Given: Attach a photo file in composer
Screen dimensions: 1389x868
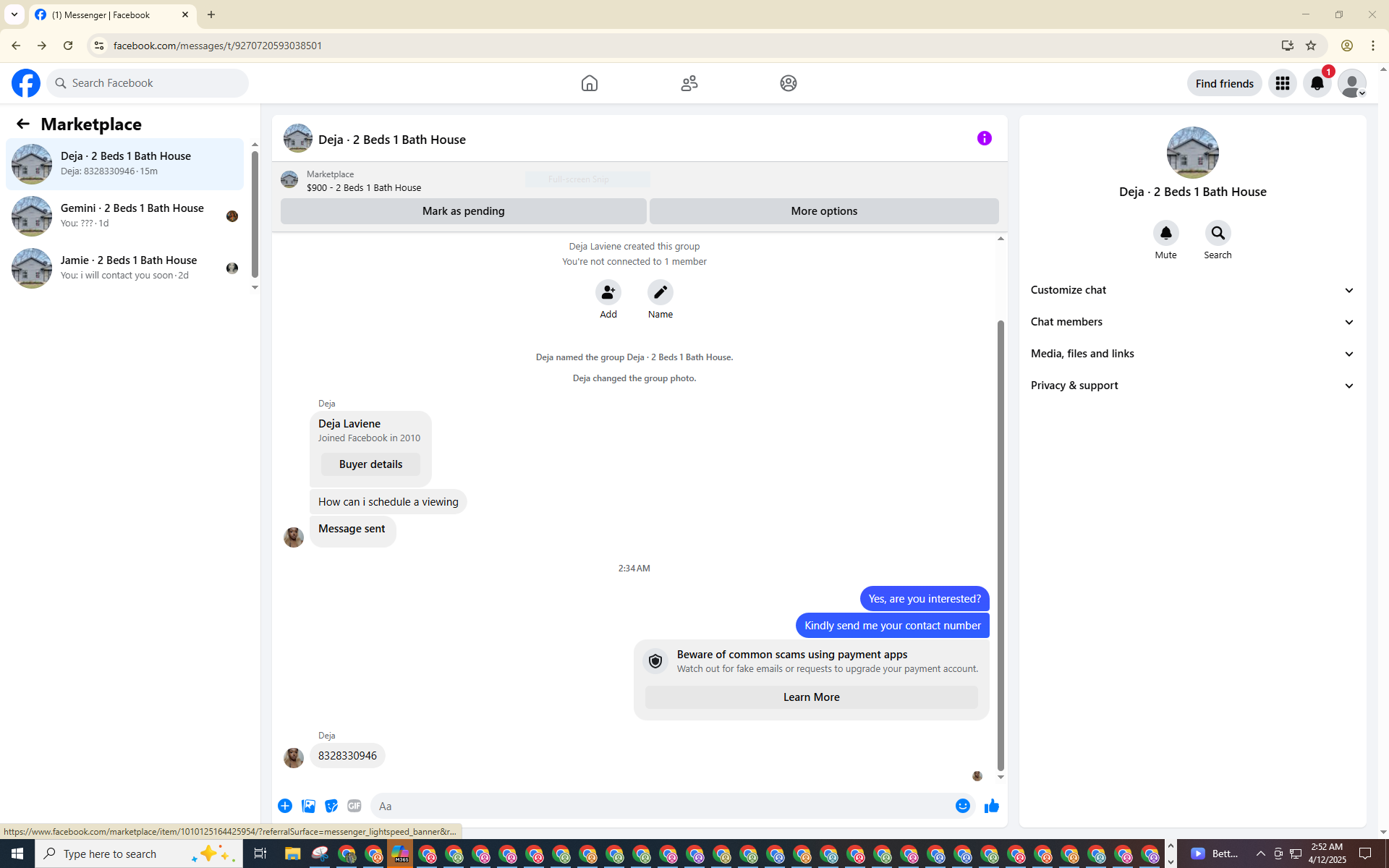Looking at the screenshot, I should 308,806.
